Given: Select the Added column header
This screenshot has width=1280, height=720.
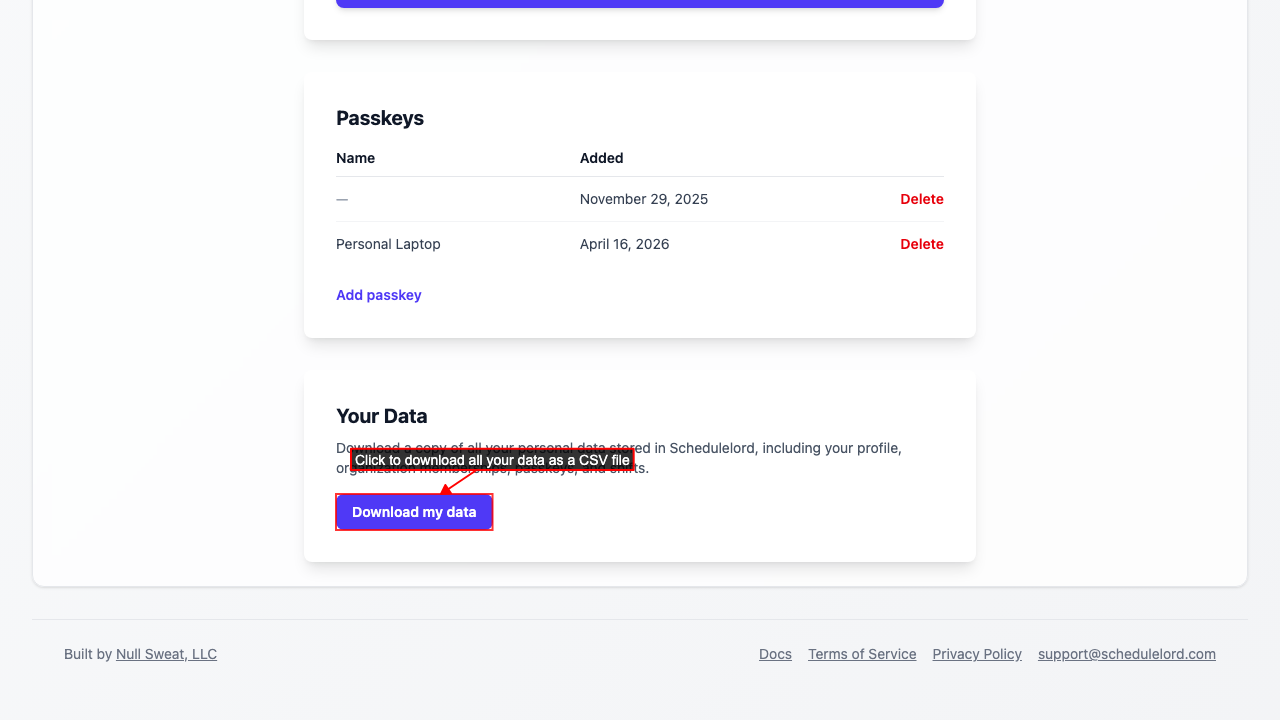Looking at the screenshot, I should (601, 158).
